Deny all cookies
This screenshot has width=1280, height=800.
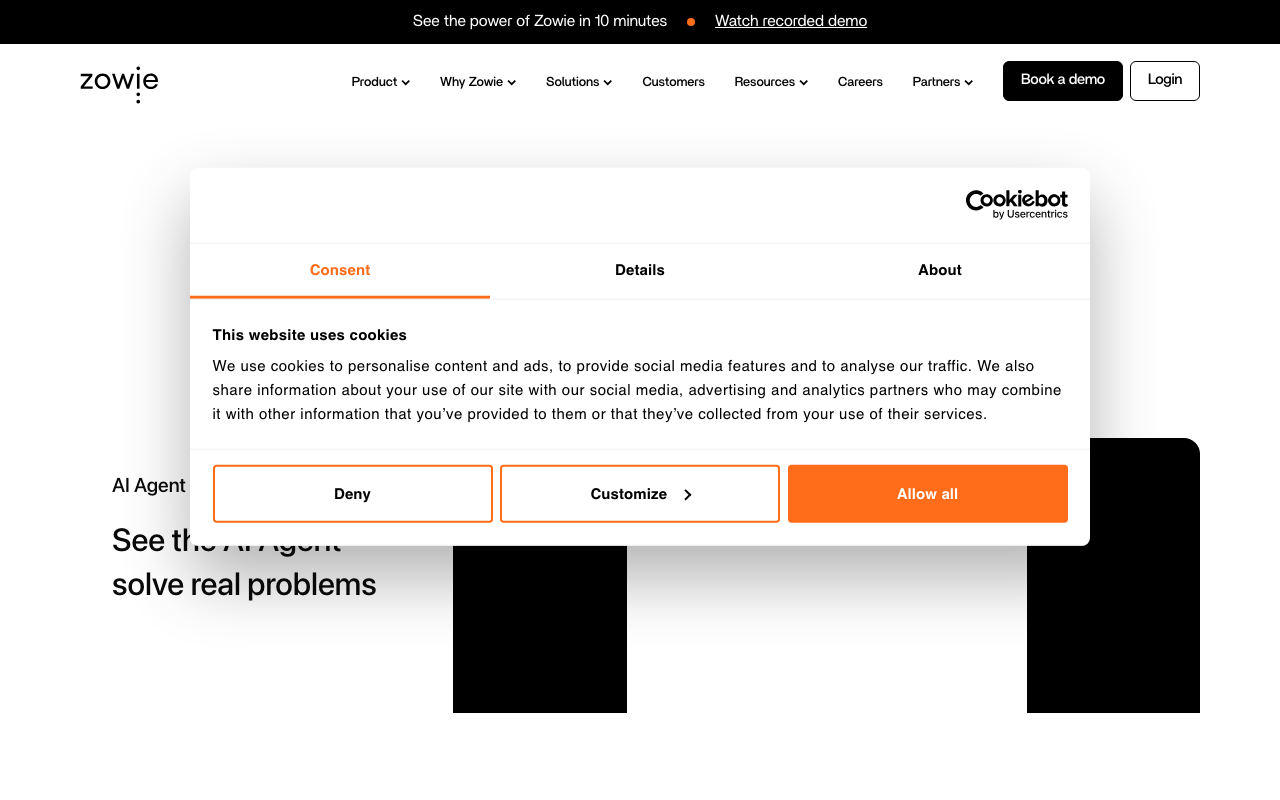point(352,493)
